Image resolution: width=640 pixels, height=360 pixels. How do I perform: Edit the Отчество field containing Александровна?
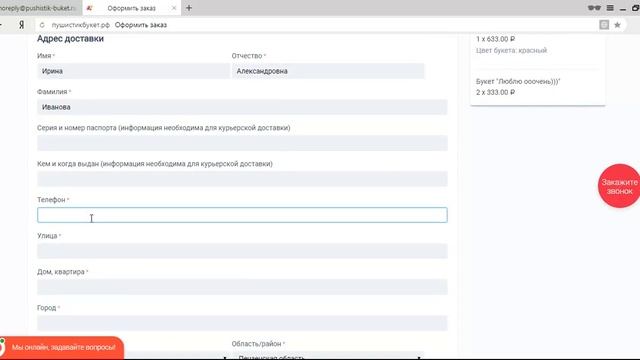(328, 71)
